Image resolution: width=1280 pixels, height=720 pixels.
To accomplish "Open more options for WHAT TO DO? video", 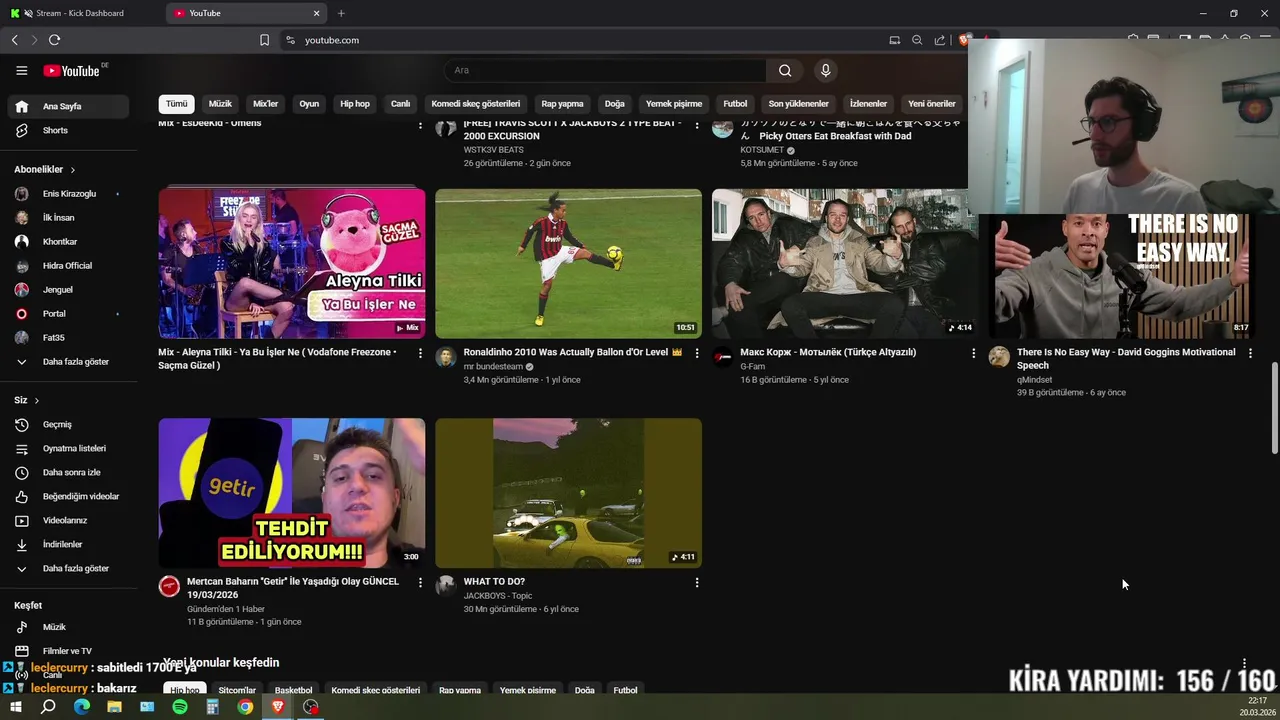I will [x=697, y=582].
